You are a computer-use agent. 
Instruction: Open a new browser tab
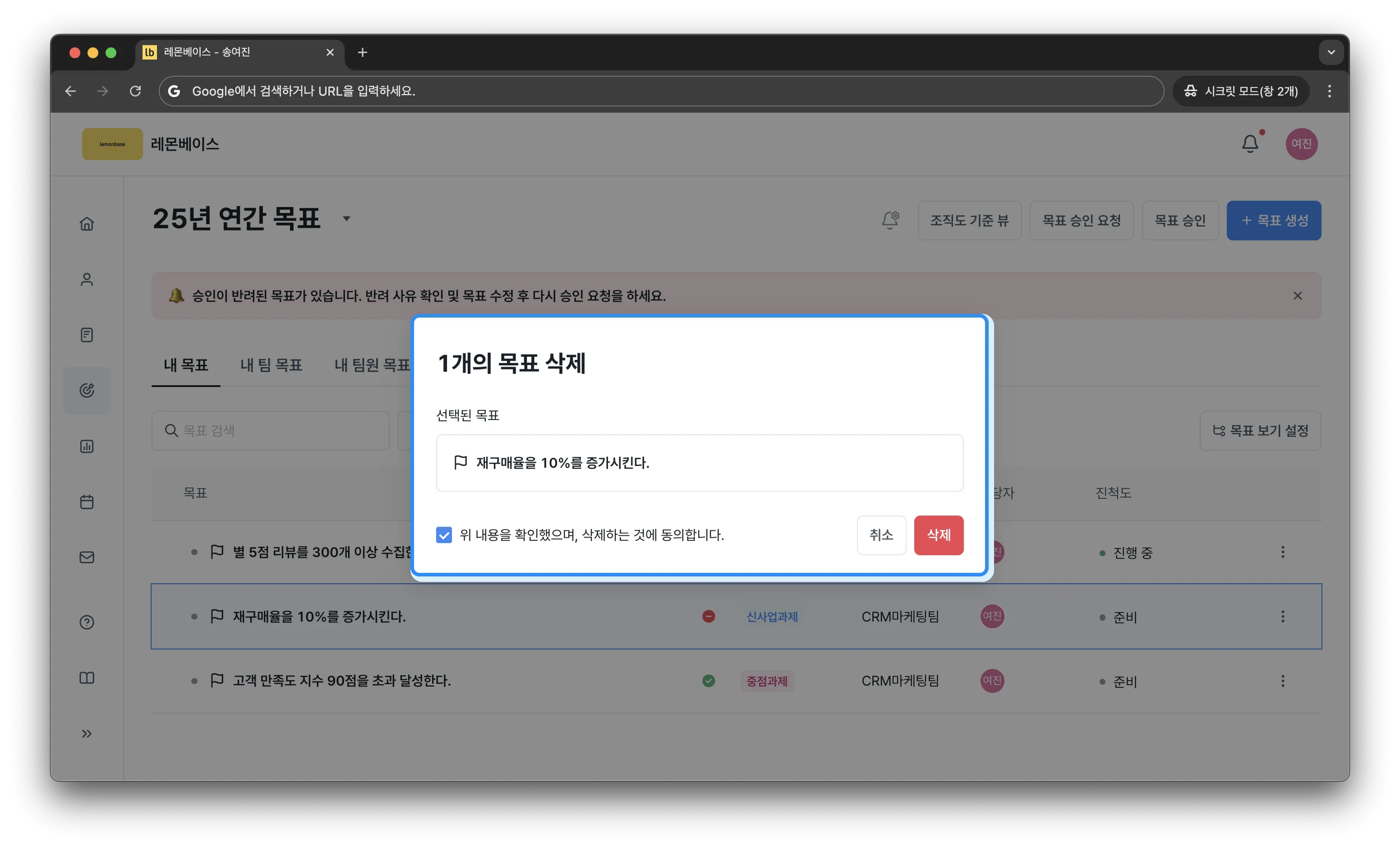(x=363, y=52)
